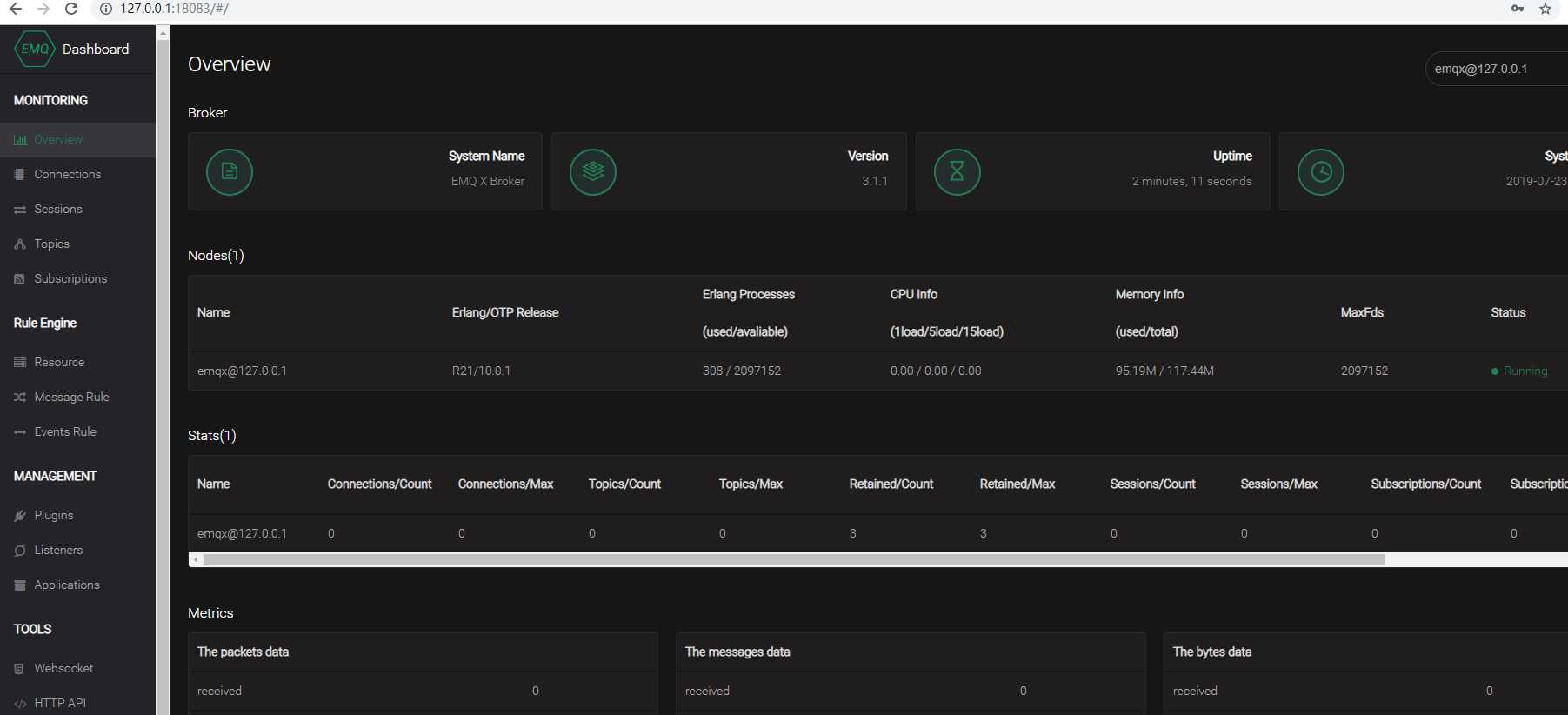This screenshot has width=1568, height=715.
Task: Click the 2 minutes, 11 seconds uptime
Action: pos(1192,181)
